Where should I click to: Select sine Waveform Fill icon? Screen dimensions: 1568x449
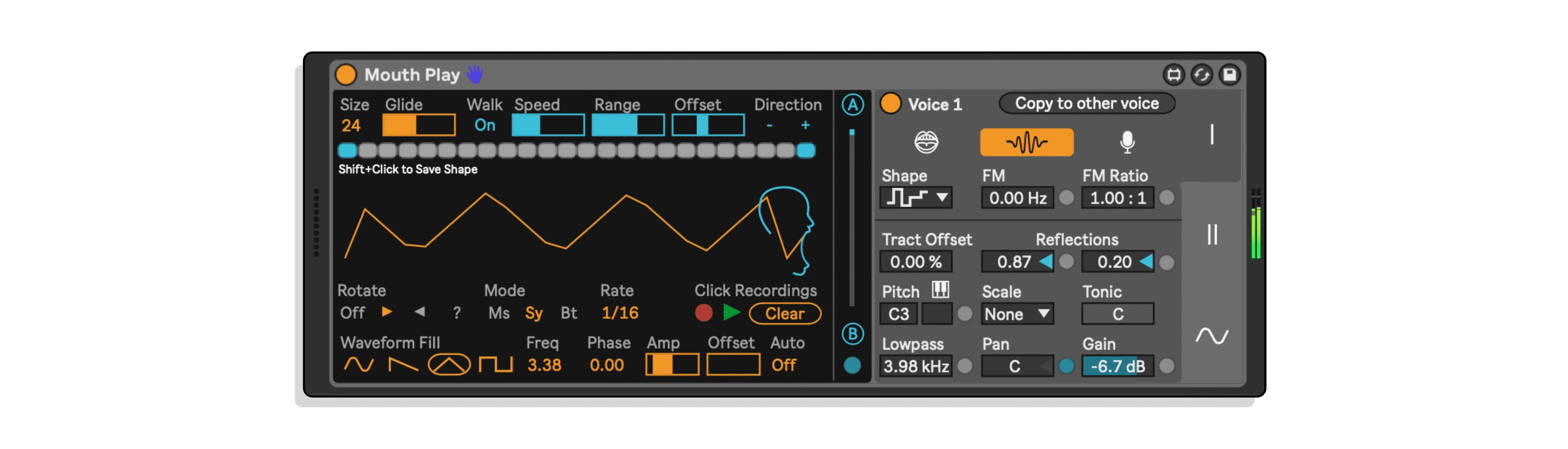click(x=359, y=365)
